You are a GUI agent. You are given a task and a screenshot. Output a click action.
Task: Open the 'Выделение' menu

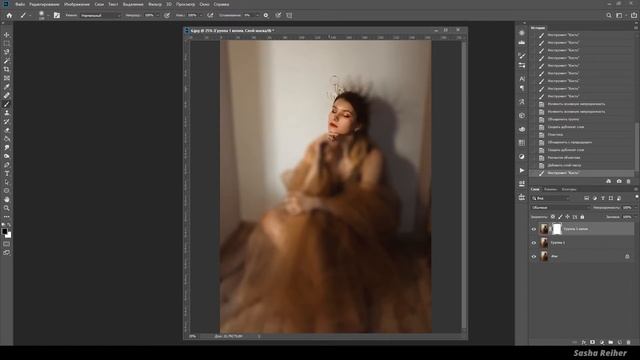point(133,4)
